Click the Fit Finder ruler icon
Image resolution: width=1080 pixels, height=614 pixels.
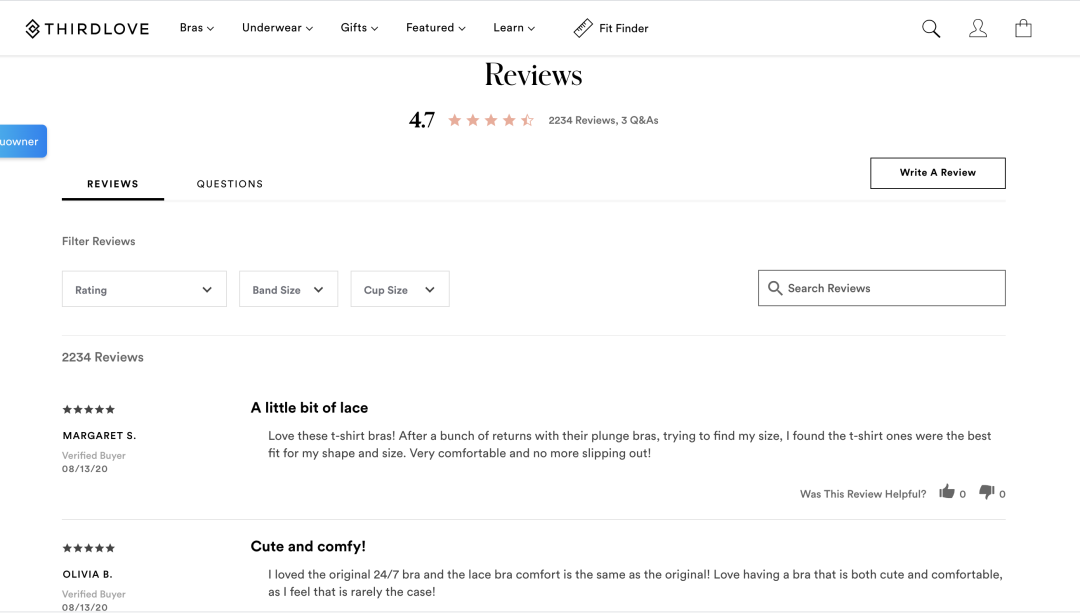583,28
